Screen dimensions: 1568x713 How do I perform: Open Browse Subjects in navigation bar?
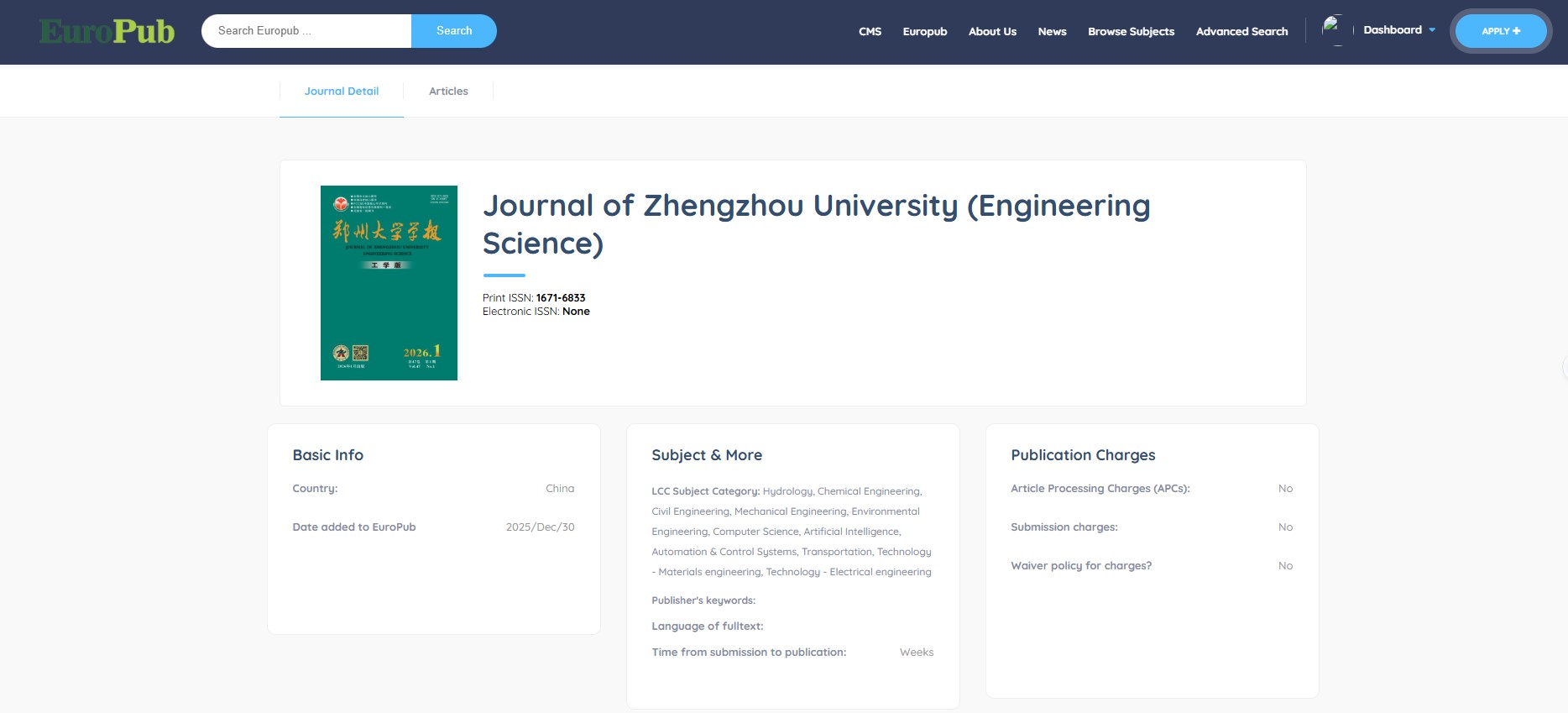[x=1131, y=32]
